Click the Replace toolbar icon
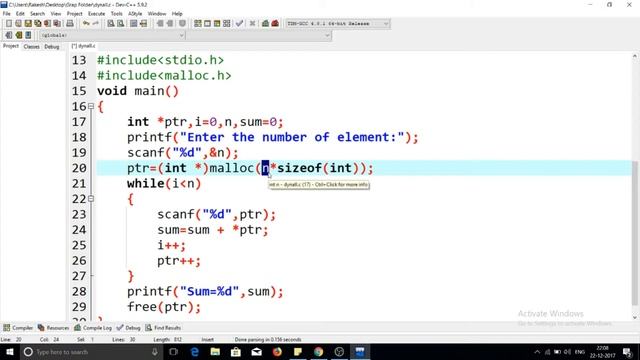Viewport: 640px width, 360px height. click(x=120, y=24)
